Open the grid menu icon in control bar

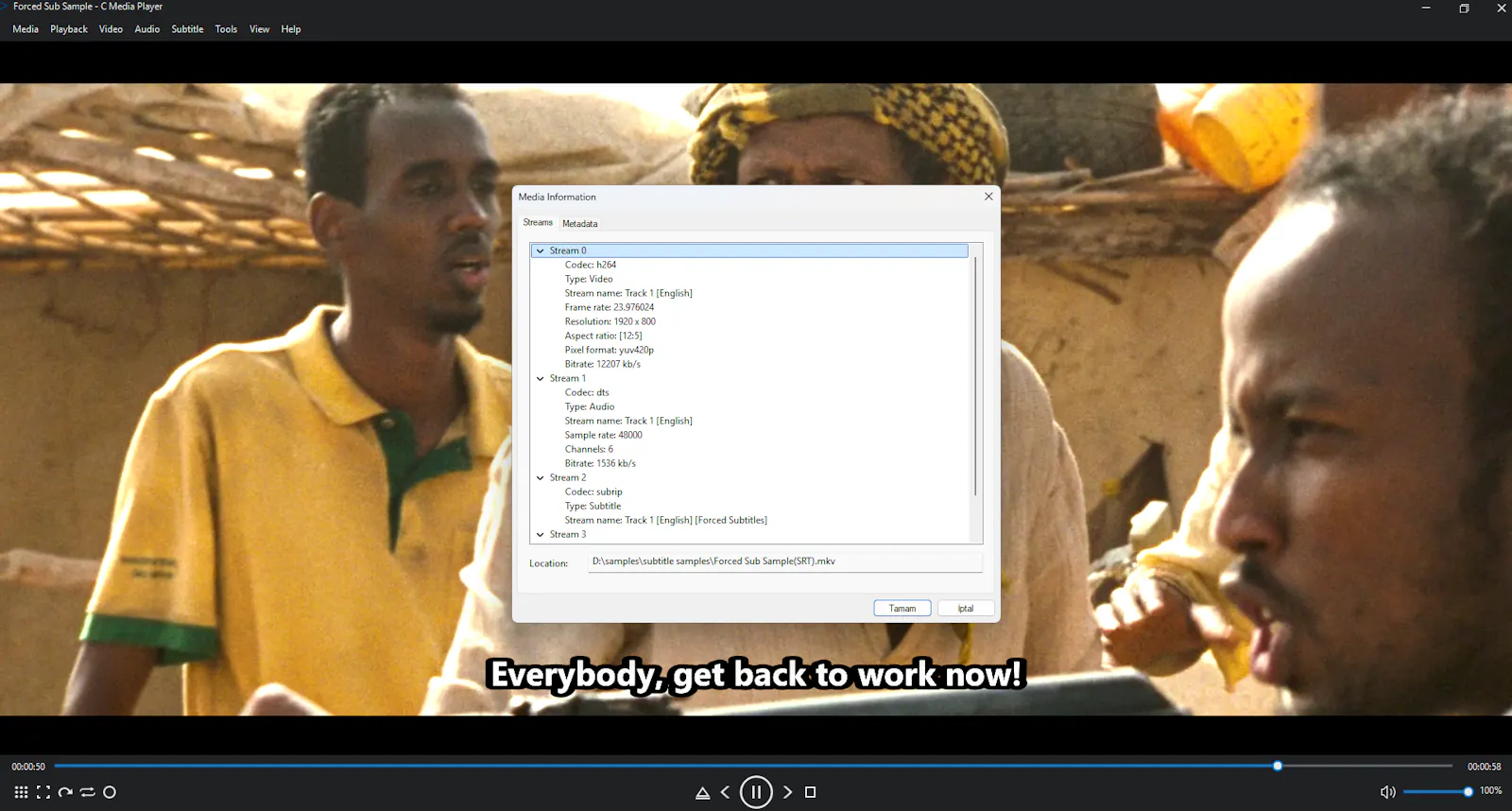(x=21, y=792)
